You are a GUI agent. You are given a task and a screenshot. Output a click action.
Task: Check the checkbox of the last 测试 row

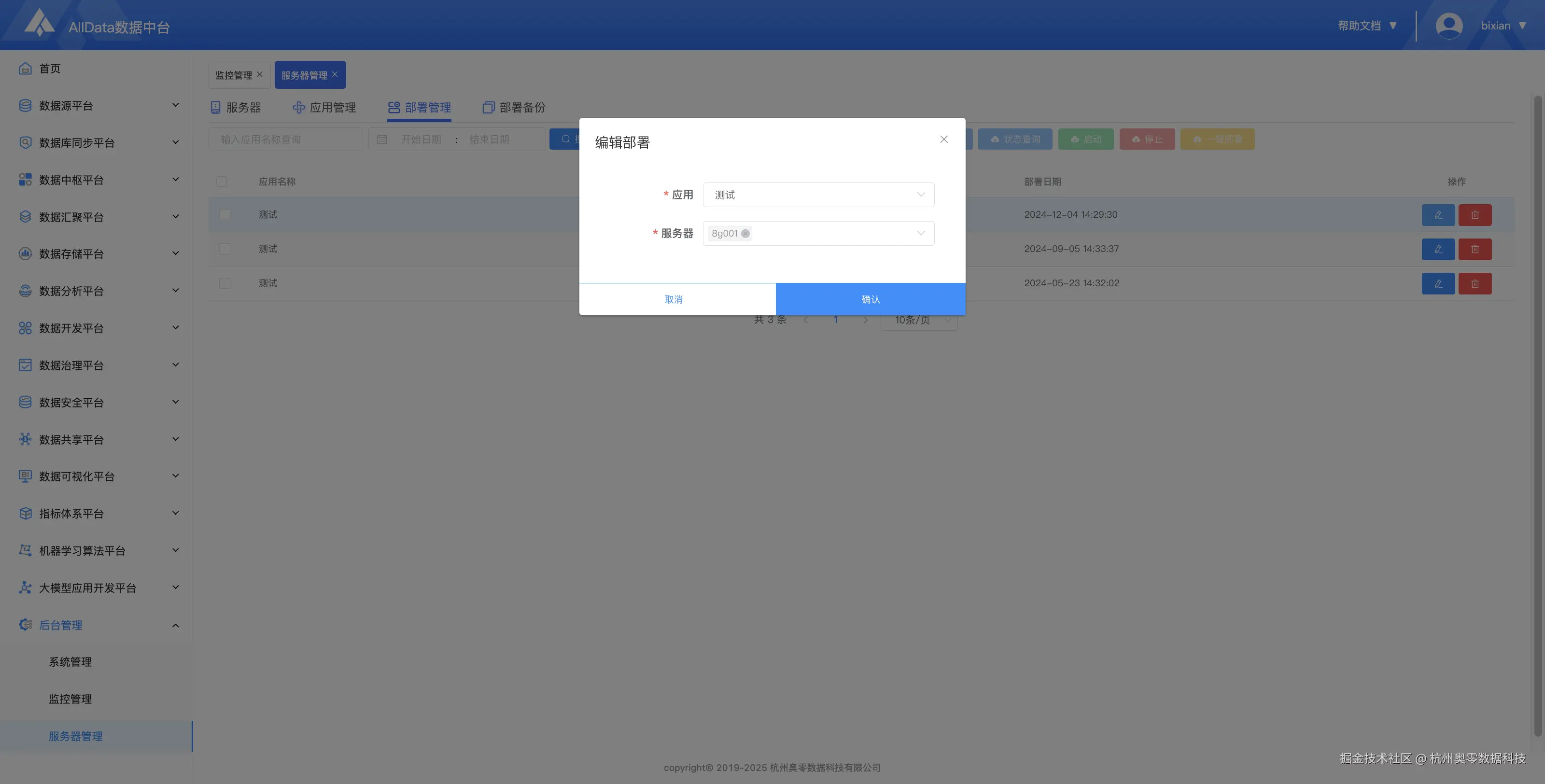(225, 282)
